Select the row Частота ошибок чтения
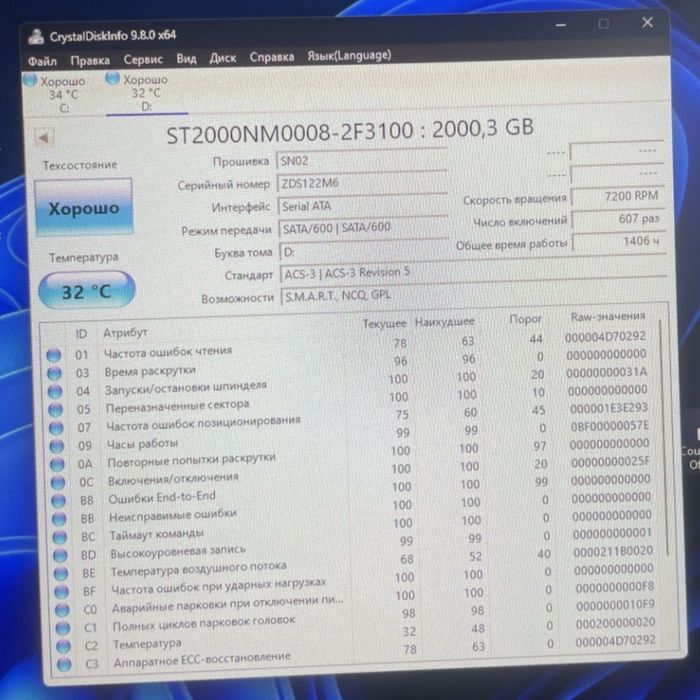 (348, 348)
